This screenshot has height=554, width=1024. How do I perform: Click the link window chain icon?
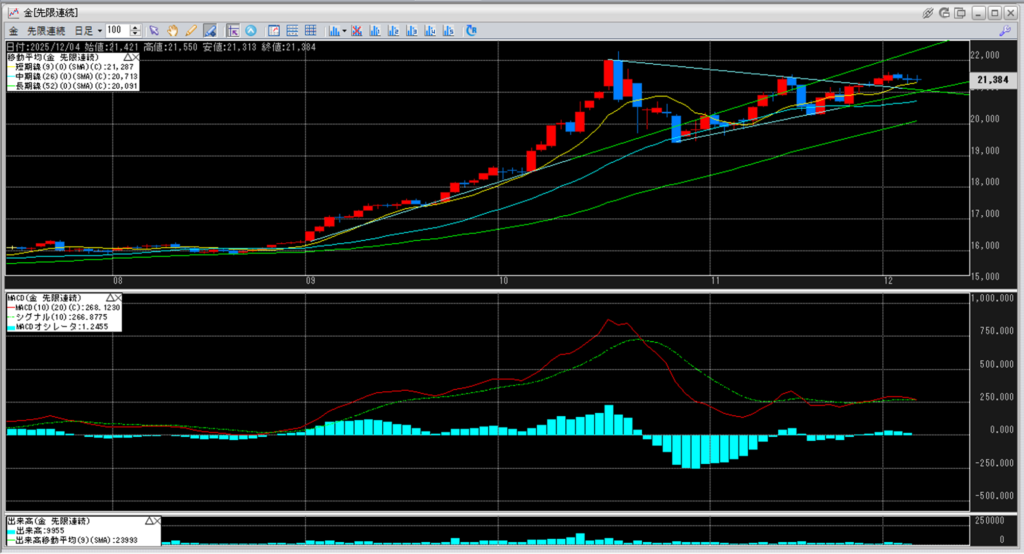click(x=929, y=12)
